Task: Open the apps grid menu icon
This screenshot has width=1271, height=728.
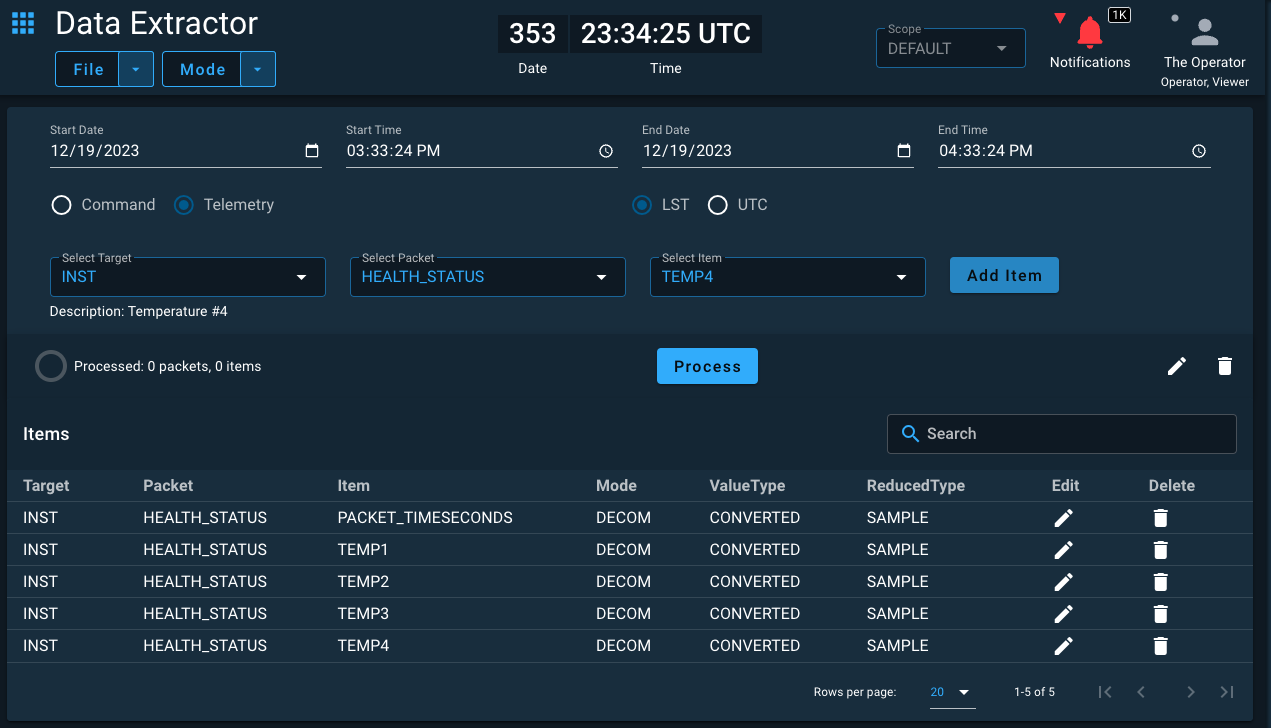Action: 23,23
